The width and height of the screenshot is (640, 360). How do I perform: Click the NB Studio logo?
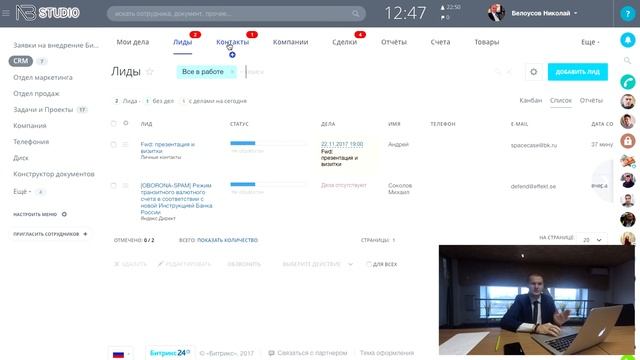pos(47,13)
